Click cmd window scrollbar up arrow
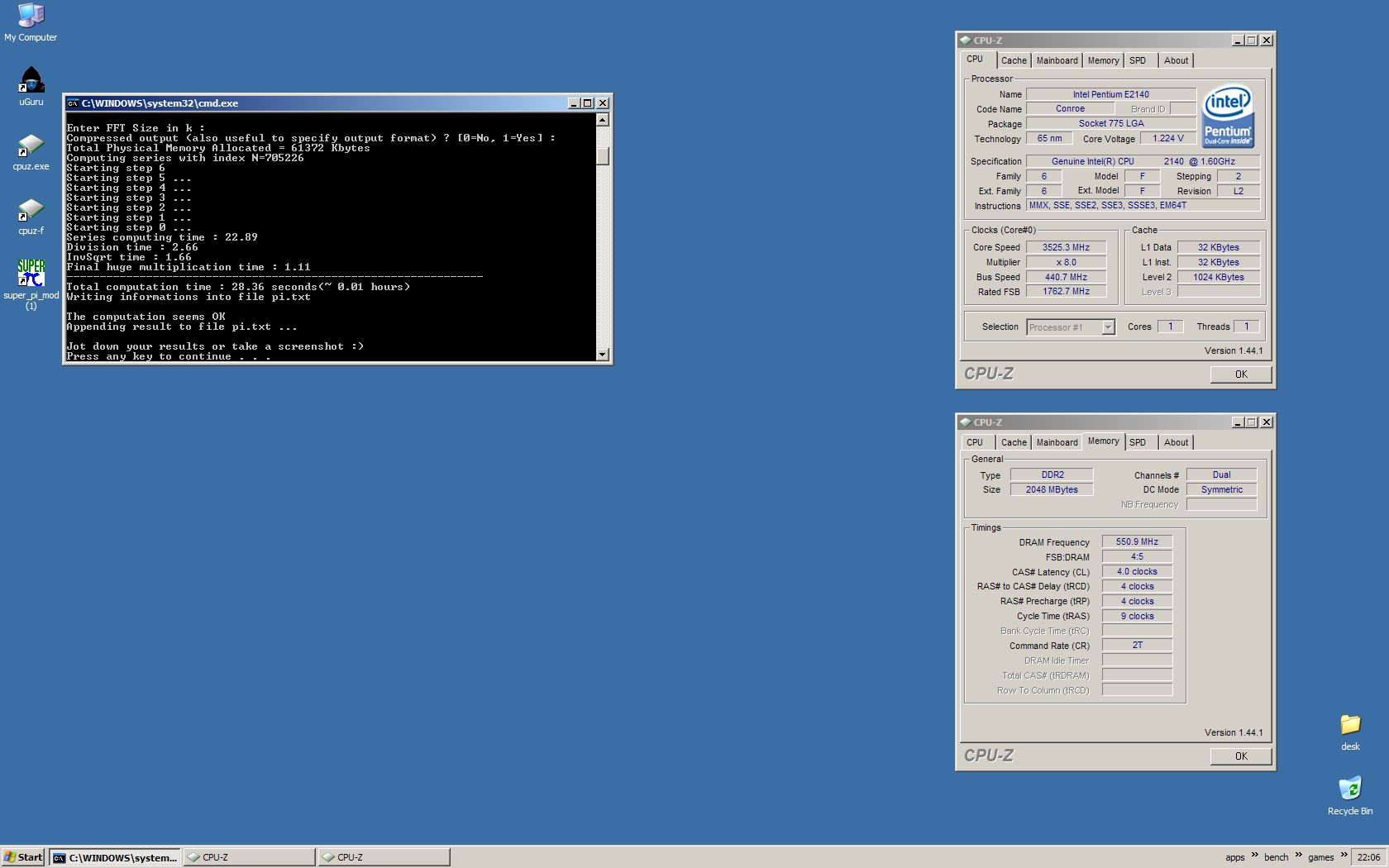This screenshot has width=1389, height=868. [x=602, y=120]
